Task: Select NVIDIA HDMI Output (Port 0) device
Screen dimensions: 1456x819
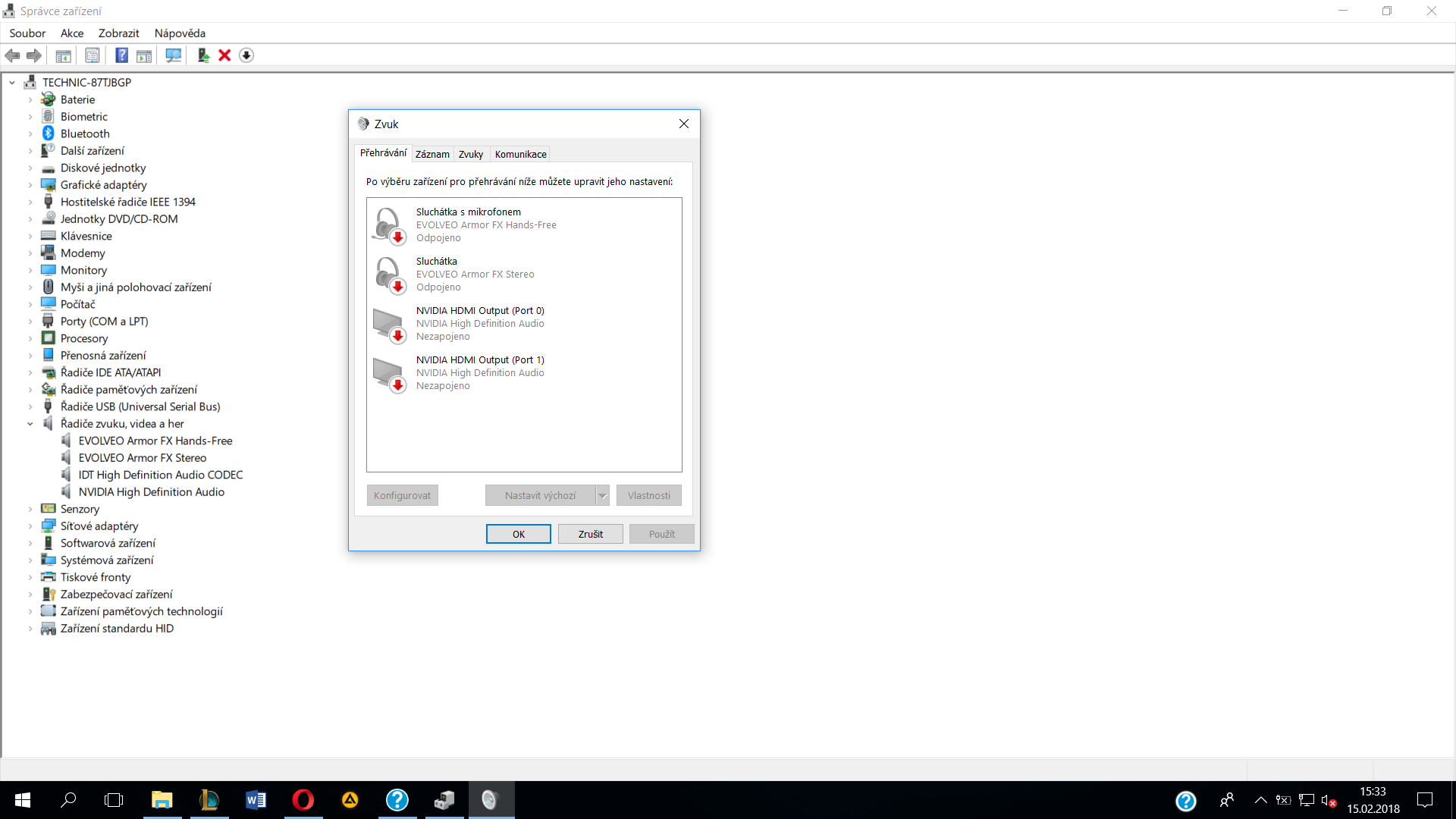Action: [x=524, y=324]
